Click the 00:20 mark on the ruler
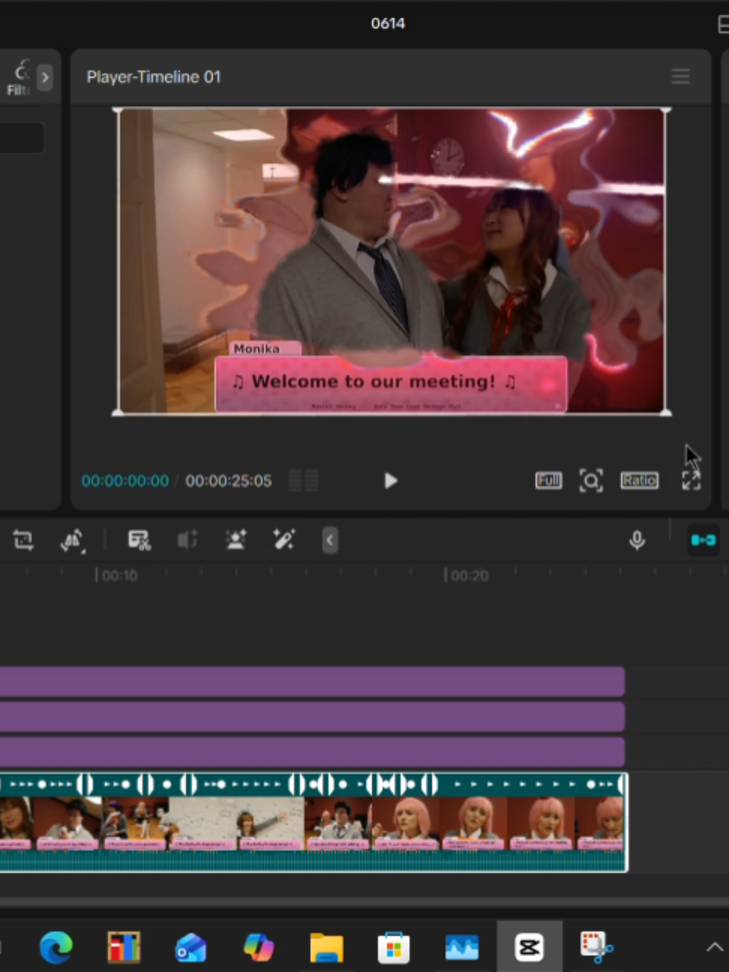The image size is (729, 972). (469, 576)
